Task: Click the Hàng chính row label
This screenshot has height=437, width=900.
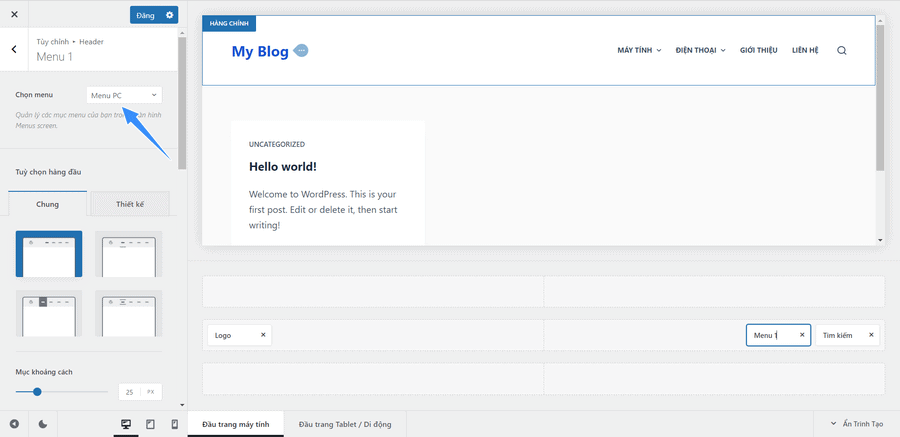Action: pos(229,24)
